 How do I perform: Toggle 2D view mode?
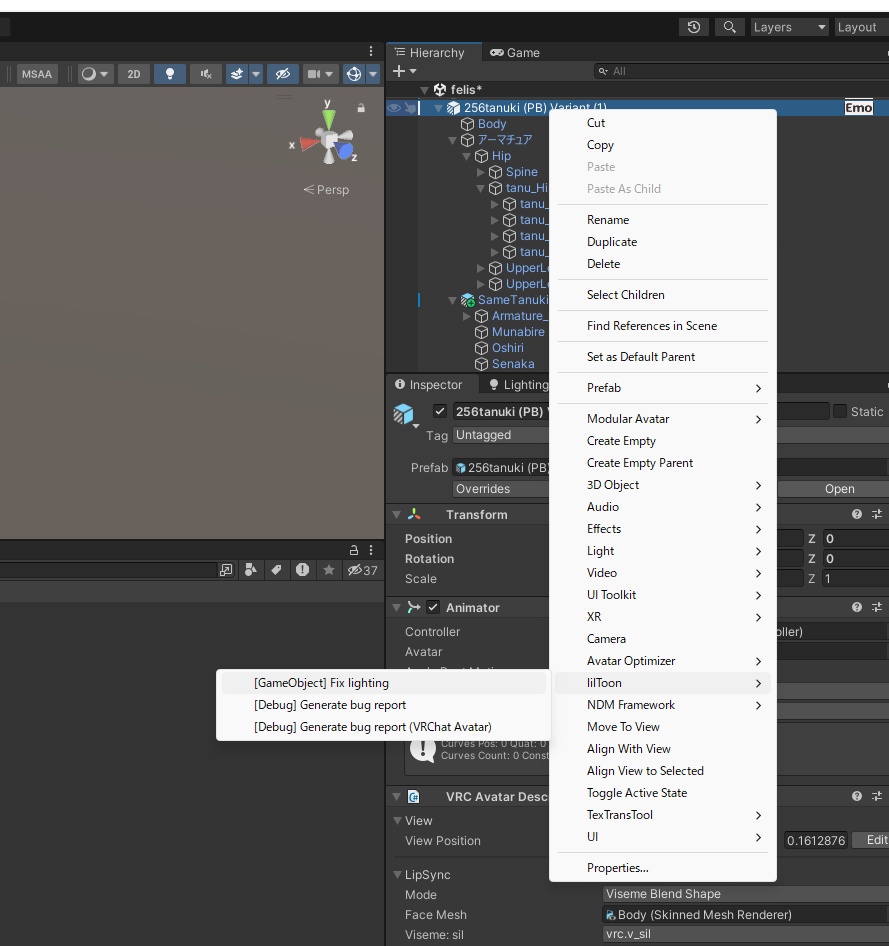[x=134, y=74]
